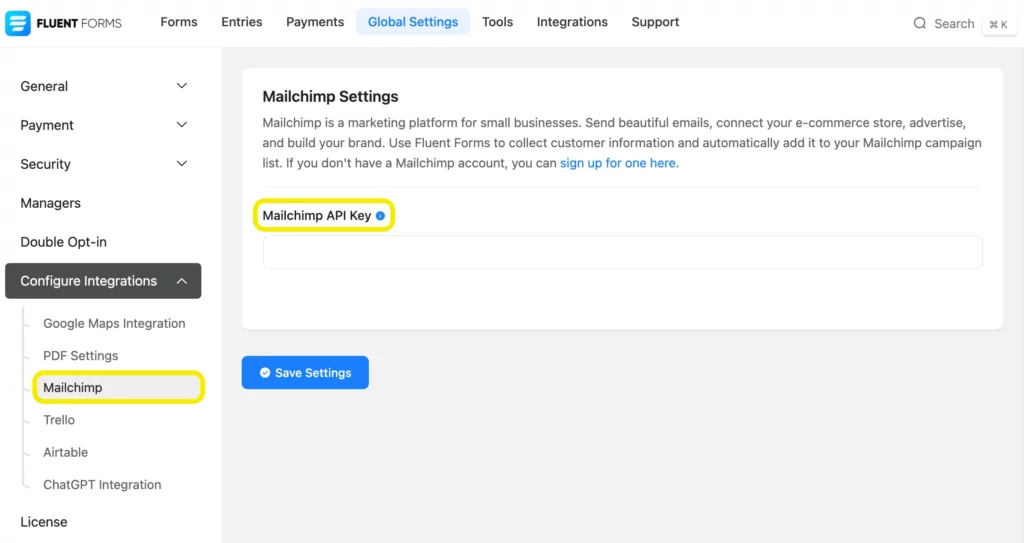Open the Tools menu

(x=498, y=22)
